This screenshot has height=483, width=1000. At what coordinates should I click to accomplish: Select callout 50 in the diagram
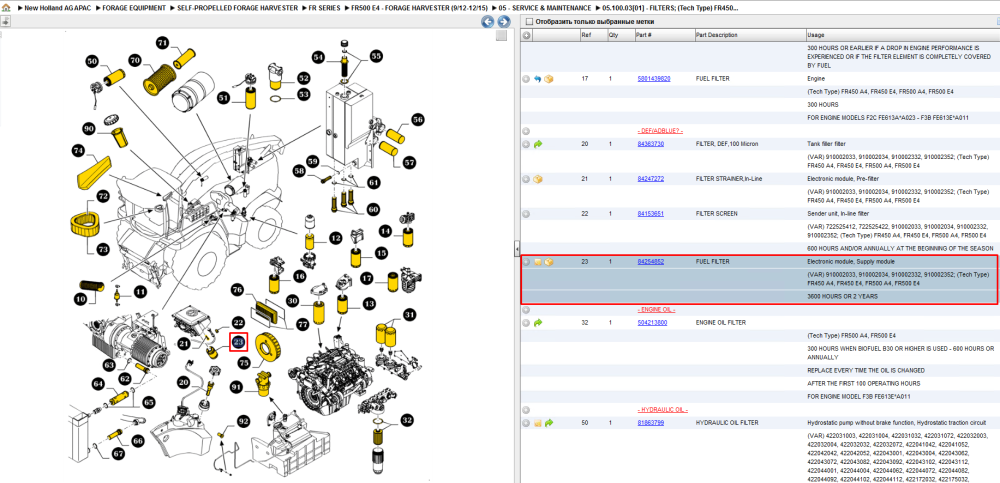tap(93, 62)
